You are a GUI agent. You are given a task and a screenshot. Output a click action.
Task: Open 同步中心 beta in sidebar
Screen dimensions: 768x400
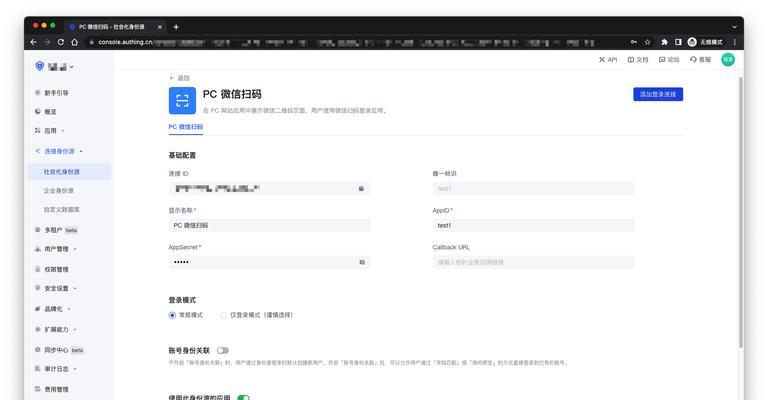click(59, 350)
